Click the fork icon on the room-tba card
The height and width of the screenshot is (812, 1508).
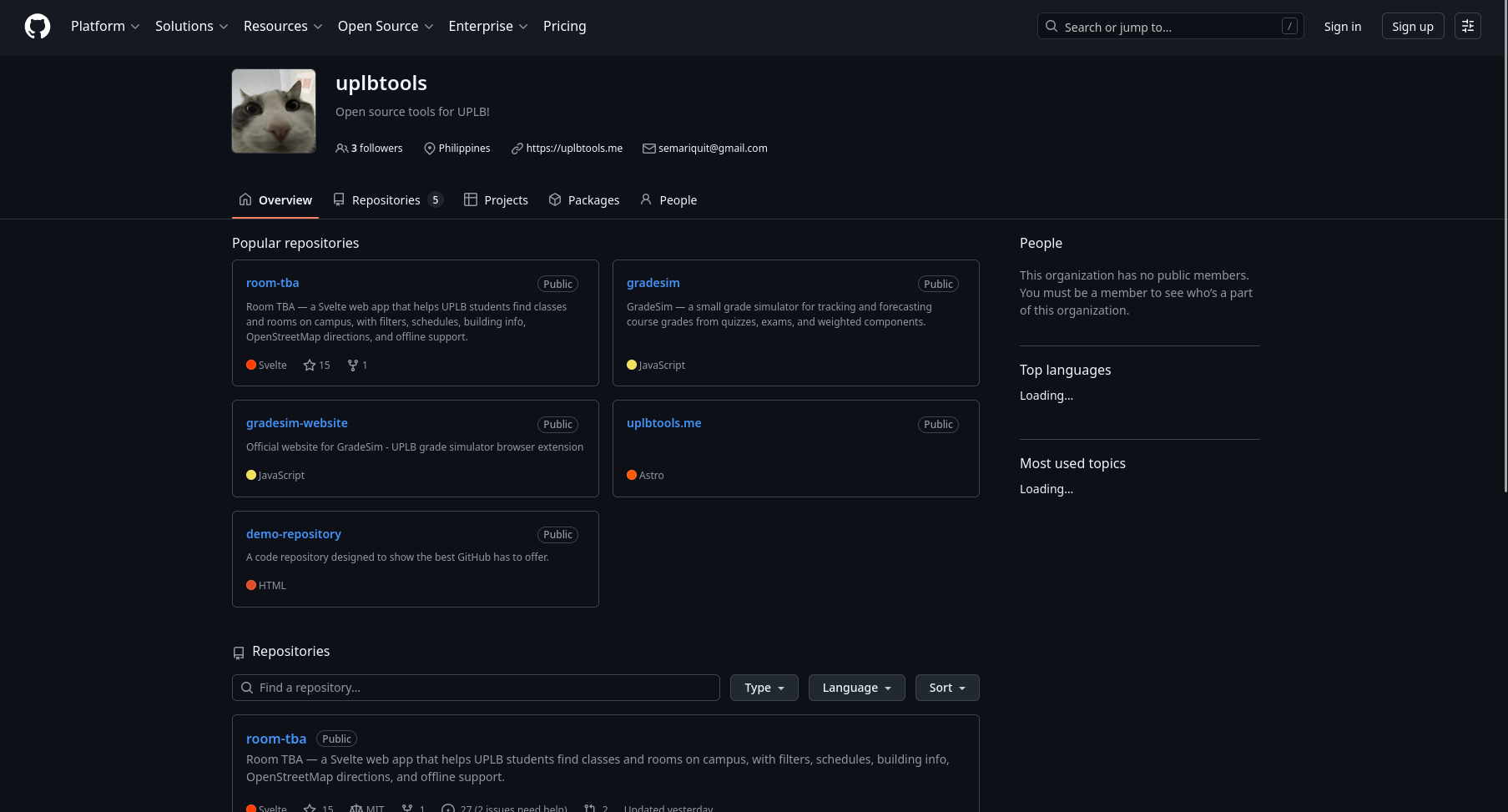tap(353, 366)
